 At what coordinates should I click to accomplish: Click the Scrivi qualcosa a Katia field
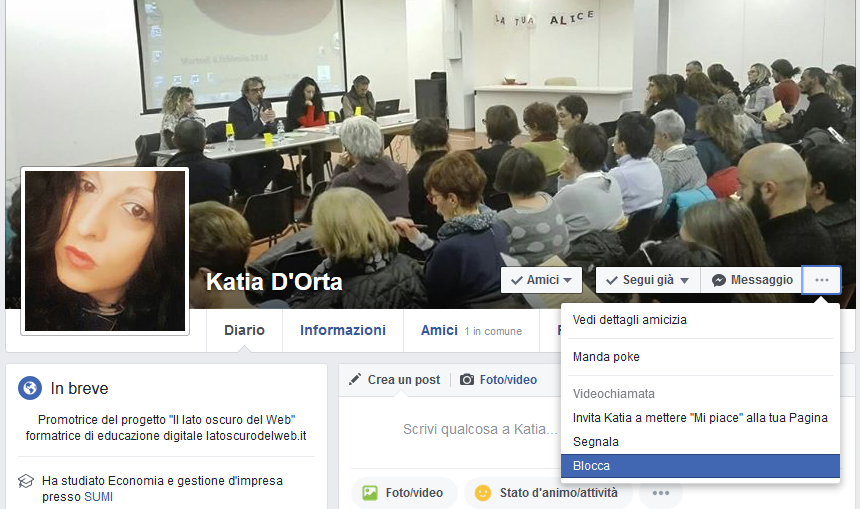pyautogui.click(x=480, y=429)
